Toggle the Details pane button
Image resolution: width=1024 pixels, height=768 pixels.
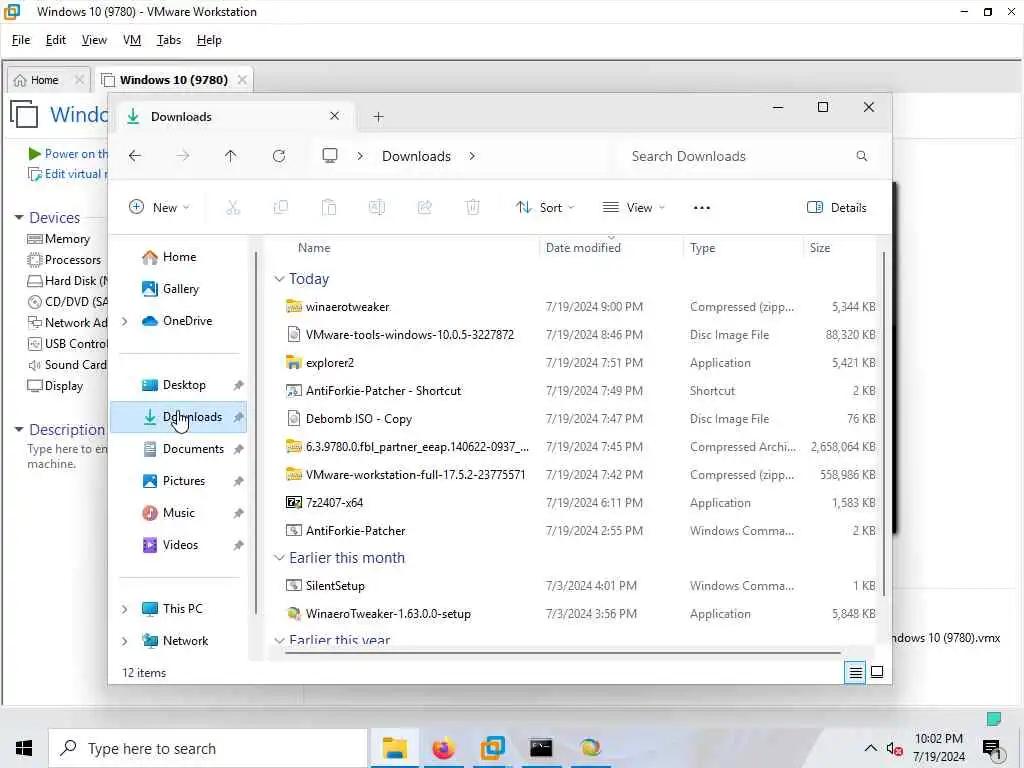pyautogui.click(x=837, y=208)
